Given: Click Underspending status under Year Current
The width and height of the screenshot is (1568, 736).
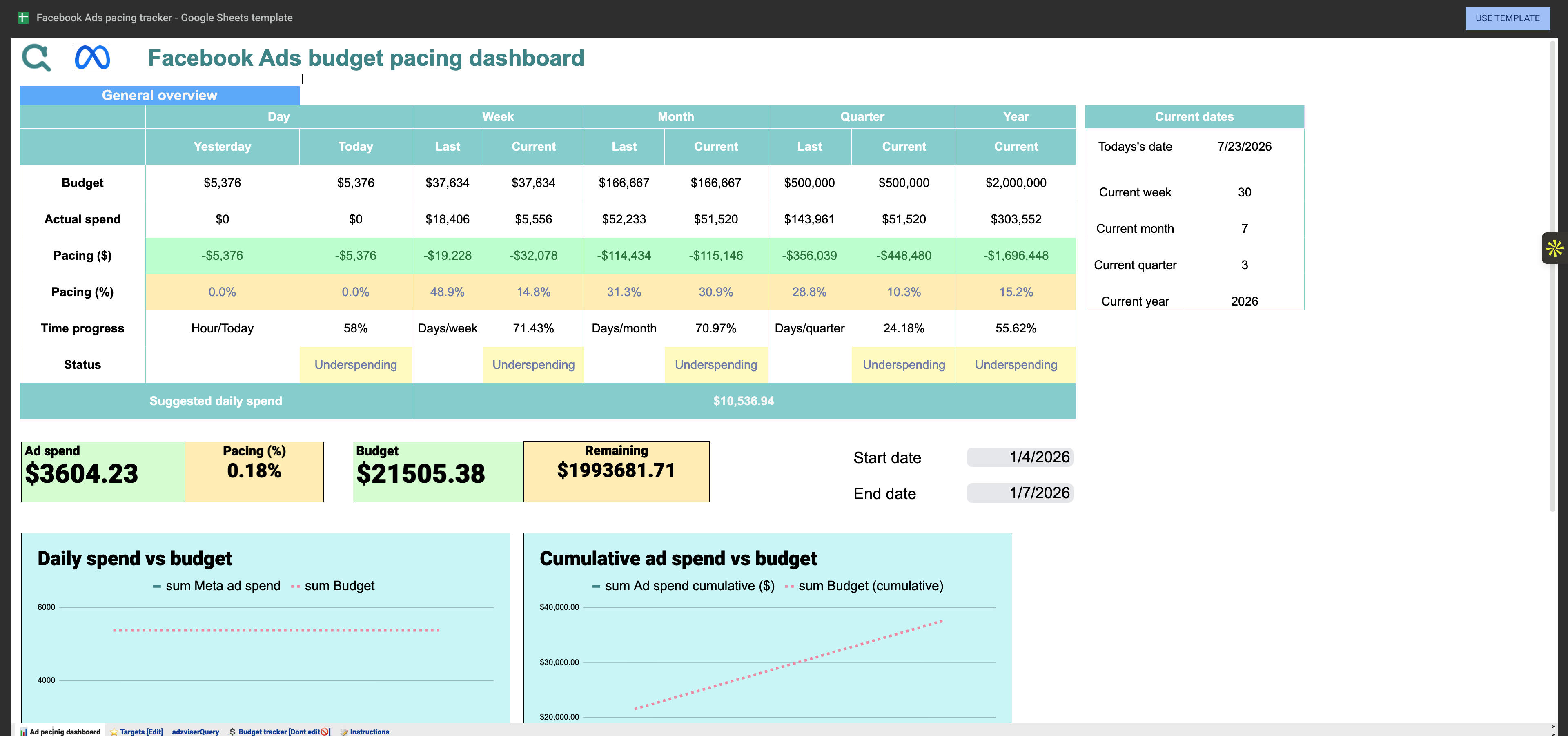Looking at the screenshot, I should point(1015,365).
